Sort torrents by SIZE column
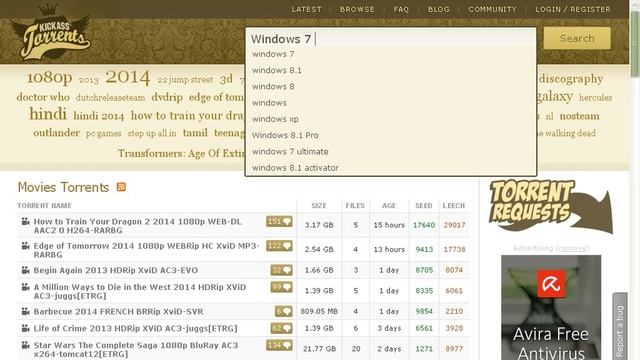Image resolution: width=640 pixels, height=360 pixels. [x=319, y=206]
